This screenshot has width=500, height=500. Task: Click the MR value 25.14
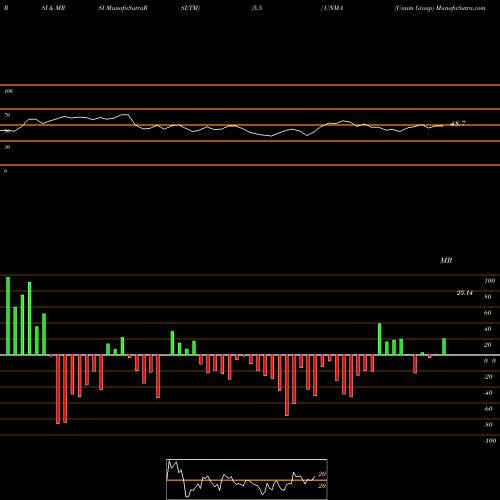pos(464,293)
